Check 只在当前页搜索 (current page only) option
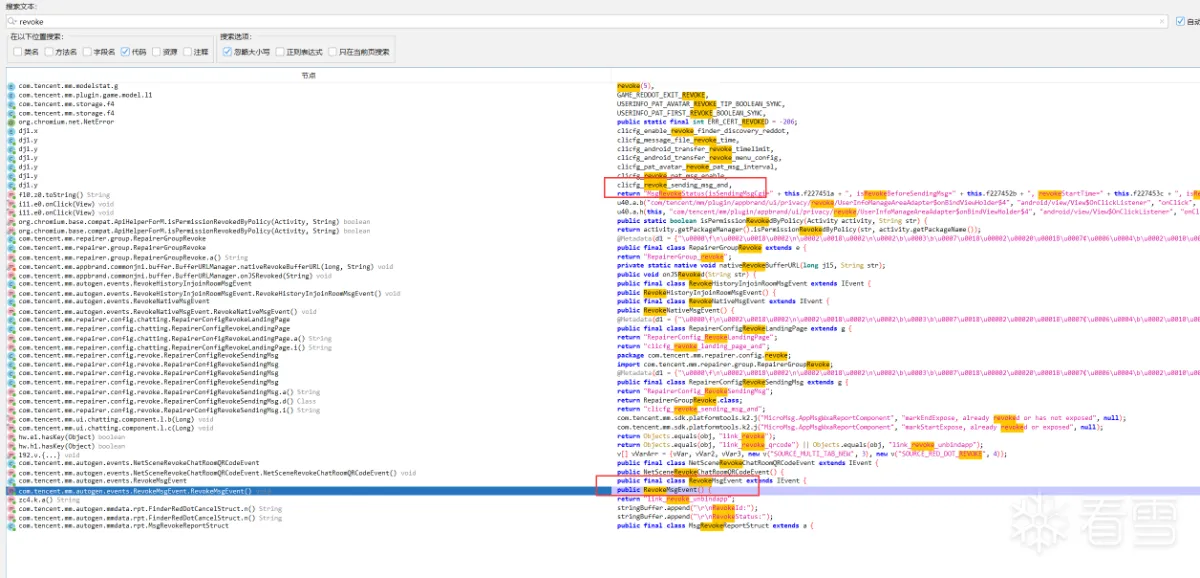The height and width of the screenshot is (578, 1200). (x=331, y=51)
